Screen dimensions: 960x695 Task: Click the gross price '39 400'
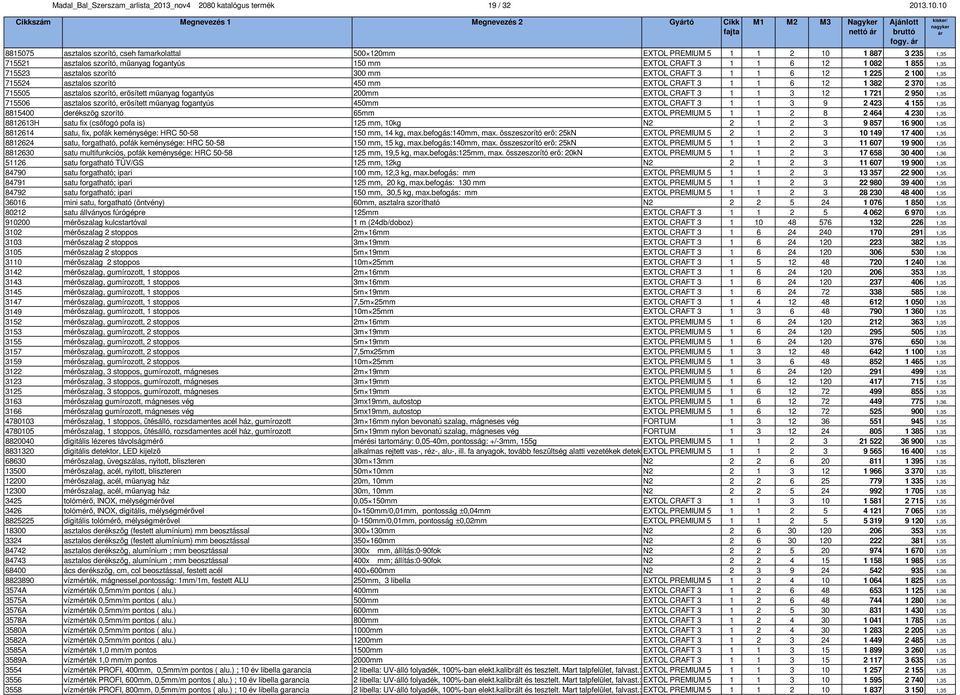coord(912,182)
